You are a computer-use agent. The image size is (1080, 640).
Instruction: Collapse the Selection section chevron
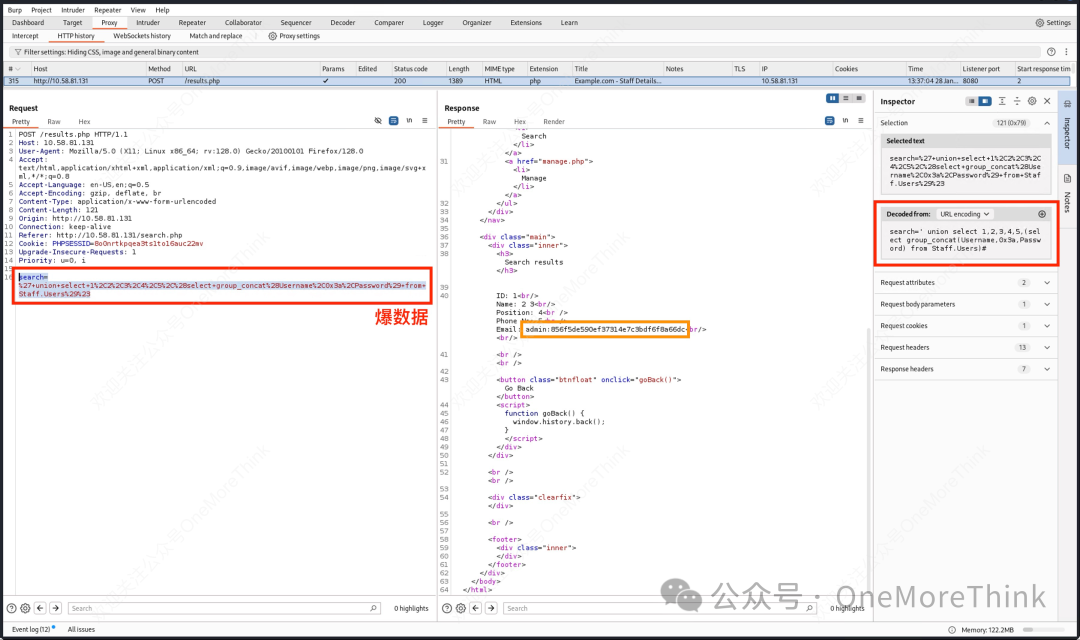[1047, 123]
